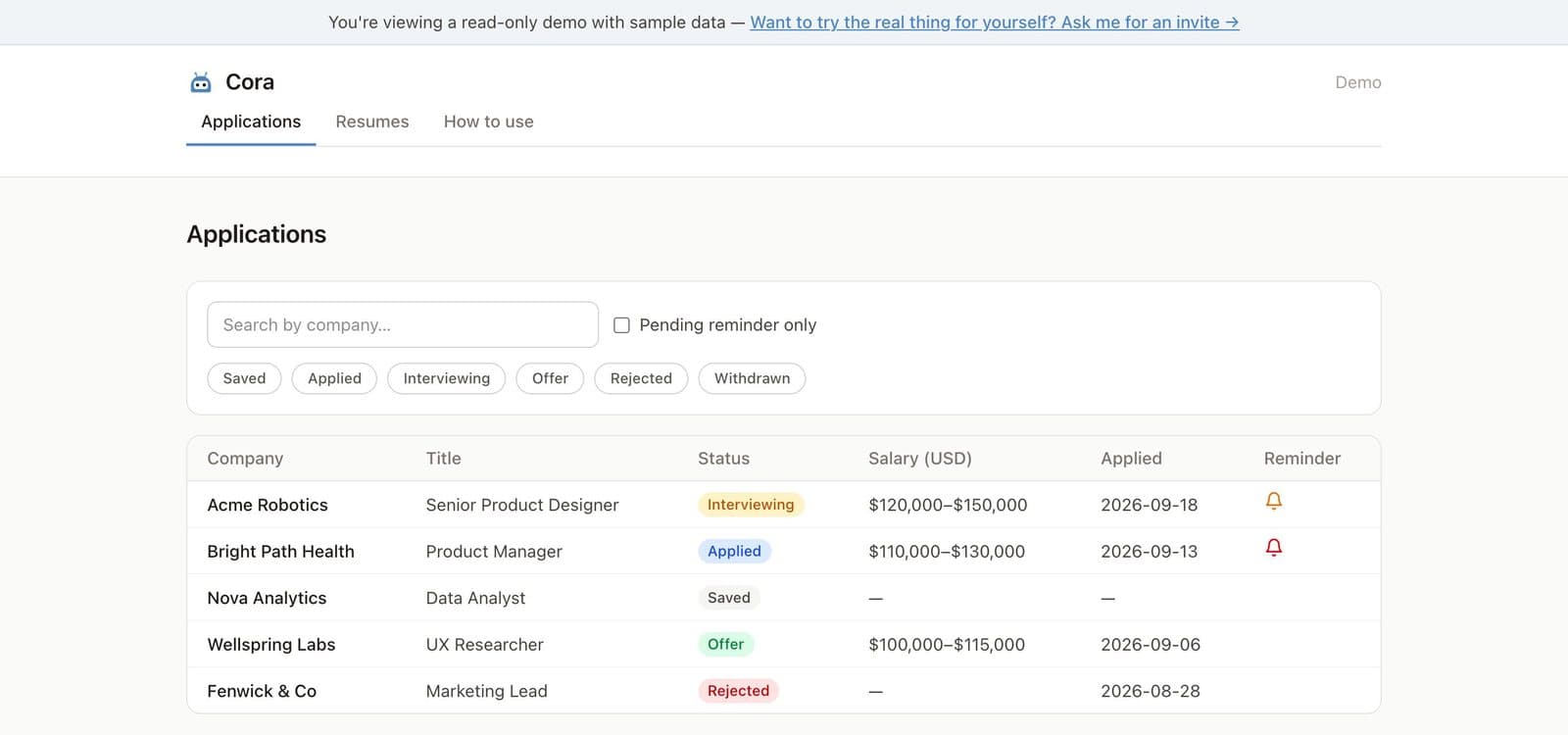Select the Data Analyst title cell
Screen dimensions: 1568x735
tap(475, 598)
